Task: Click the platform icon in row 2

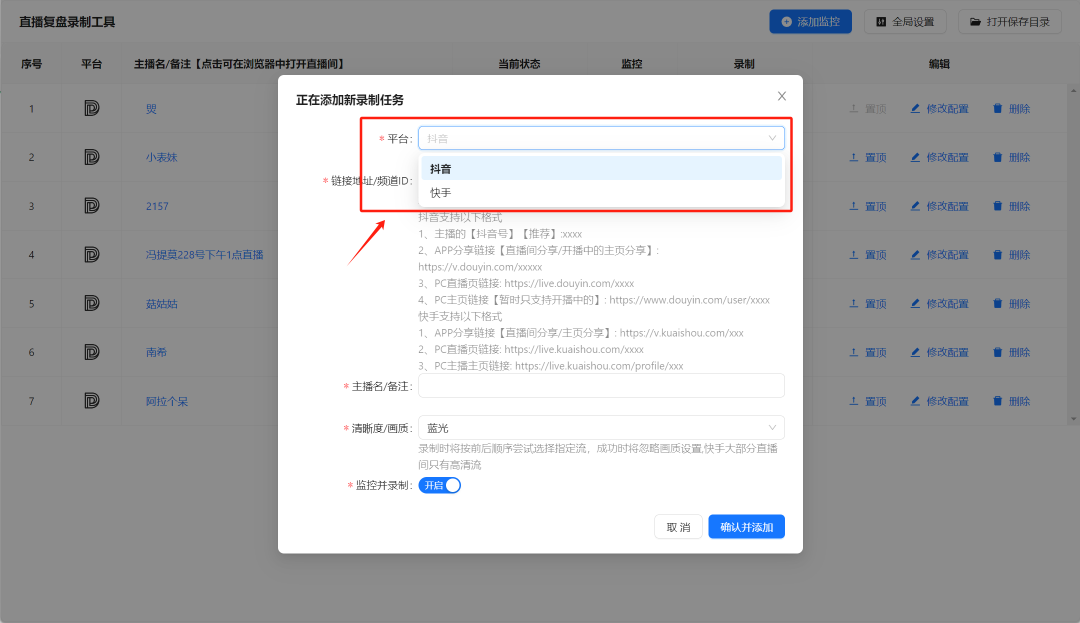Action: pyautogui.click(x=92, y=157)
